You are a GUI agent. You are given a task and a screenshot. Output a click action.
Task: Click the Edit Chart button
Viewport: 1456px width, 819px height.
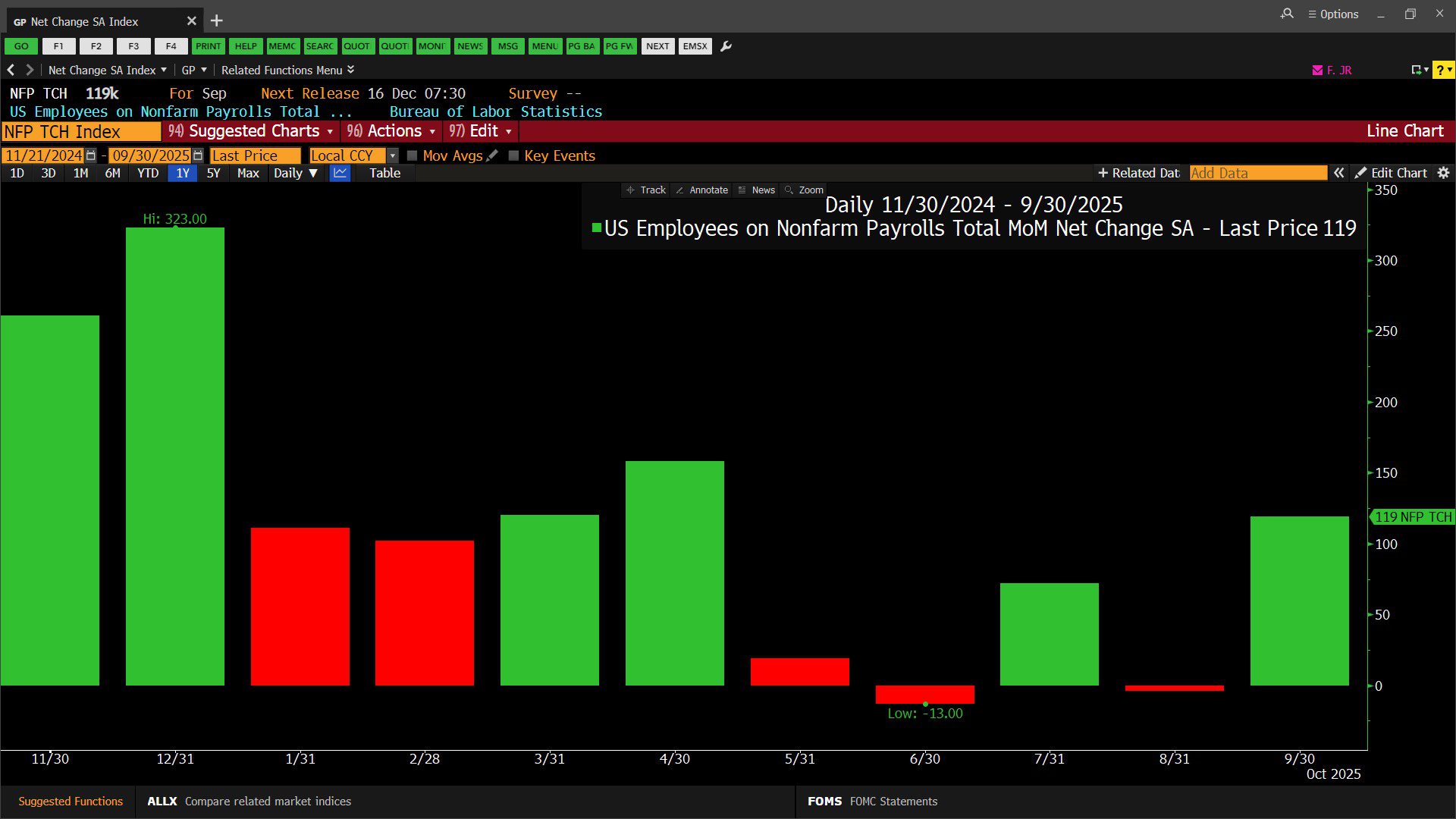[x=1392, y=173]
